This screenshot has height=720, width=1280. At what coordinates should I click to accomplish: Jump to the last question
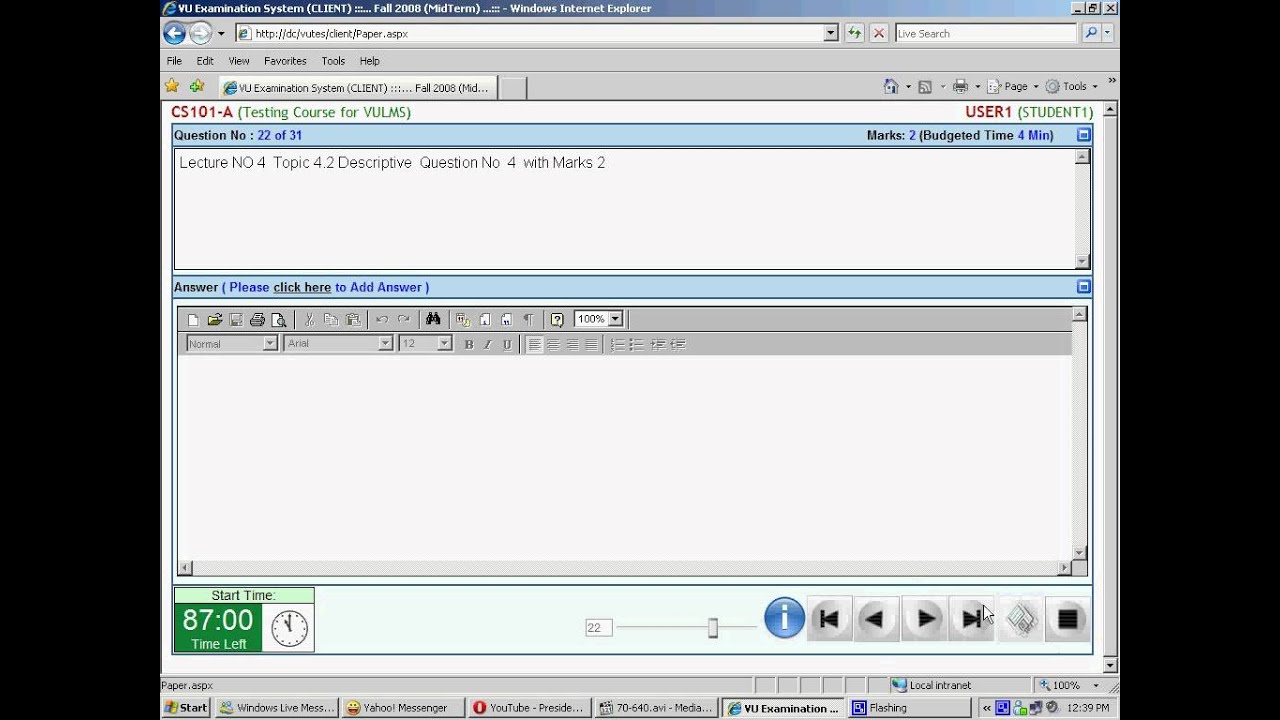971,619
